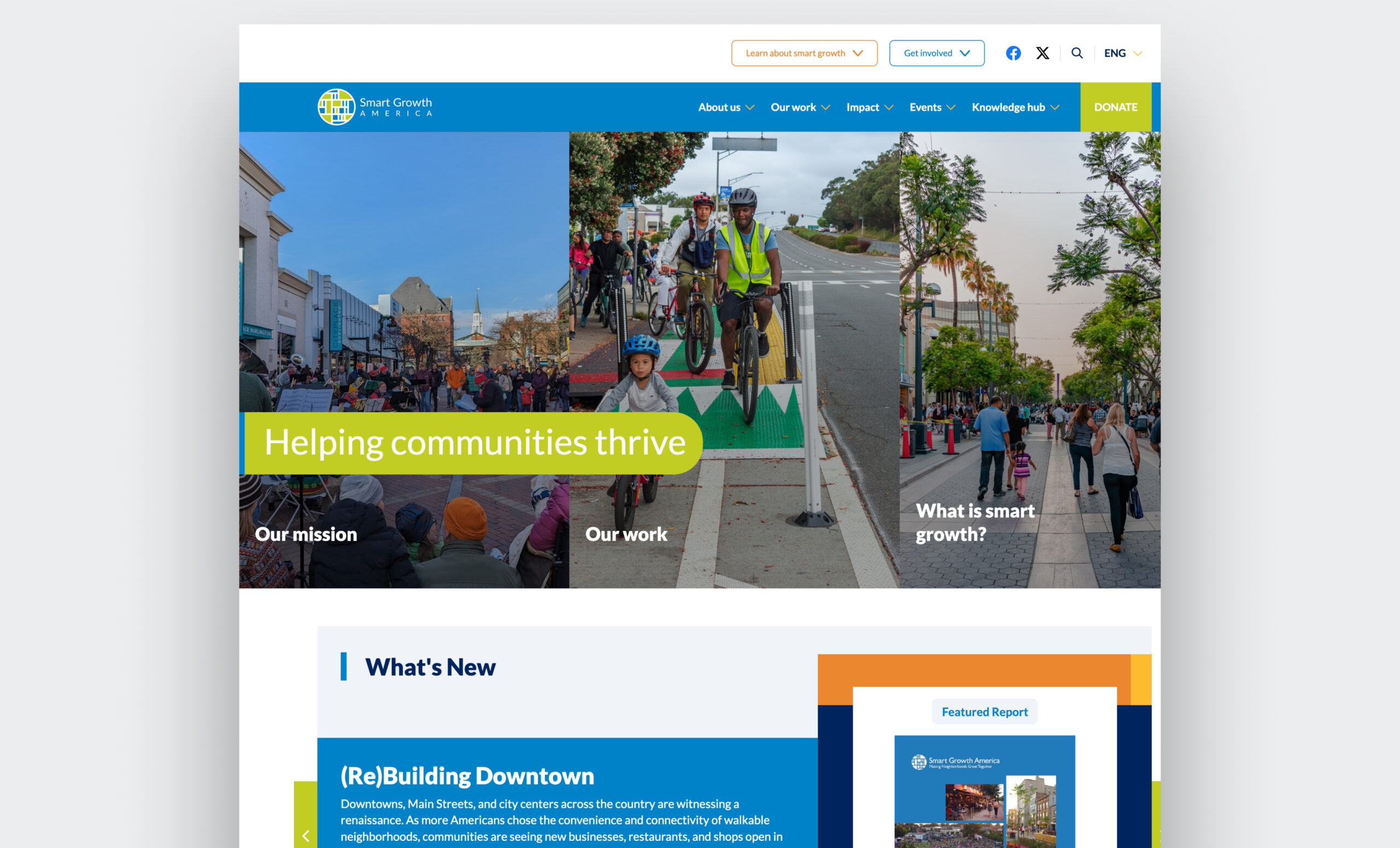Click the Featured Report badge
Screen dimensions: 1400x848
coord(984,712)
